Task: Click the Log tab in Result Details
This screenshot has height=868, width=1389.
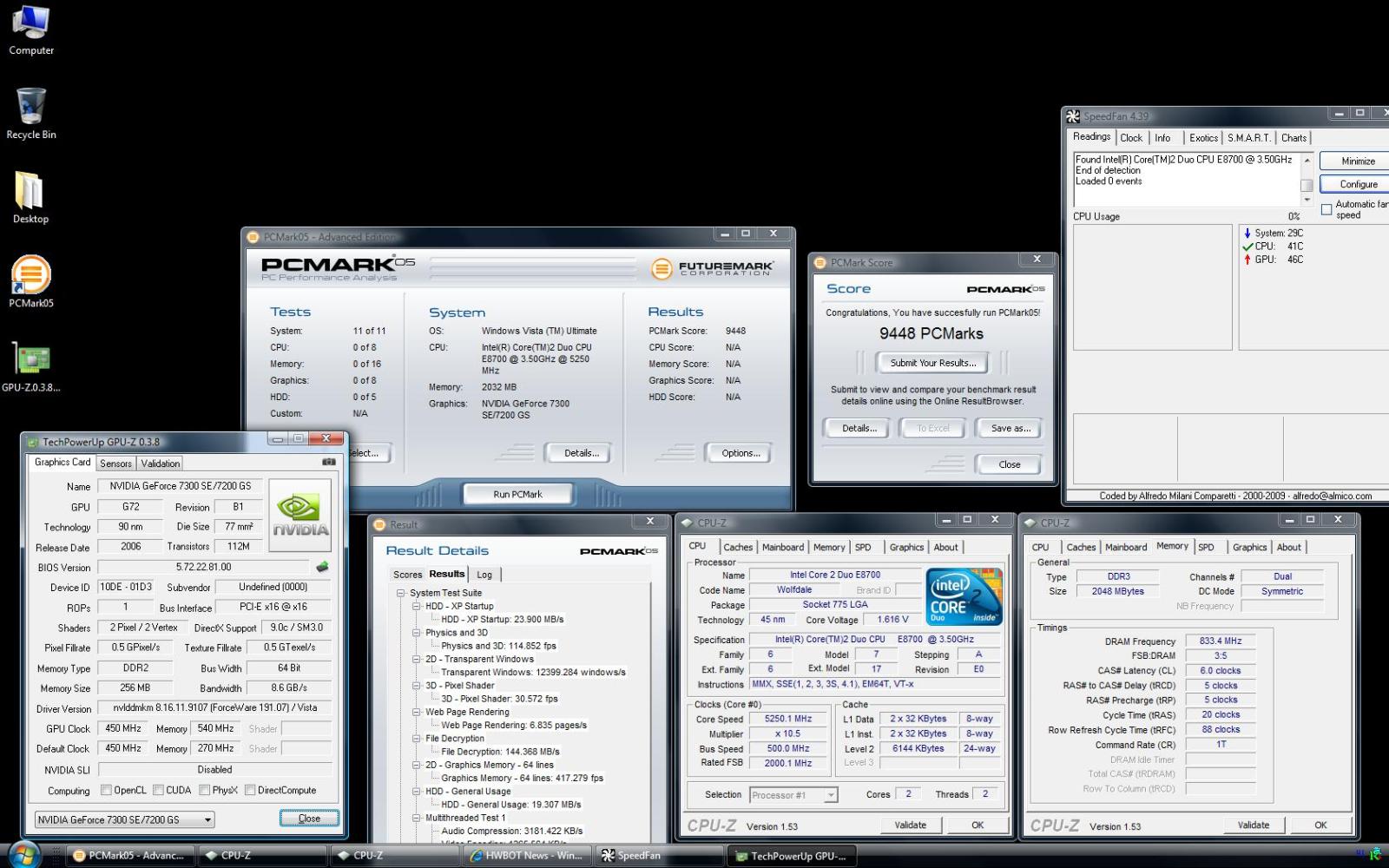Action: pyautogui.click(x=484, y=575)
